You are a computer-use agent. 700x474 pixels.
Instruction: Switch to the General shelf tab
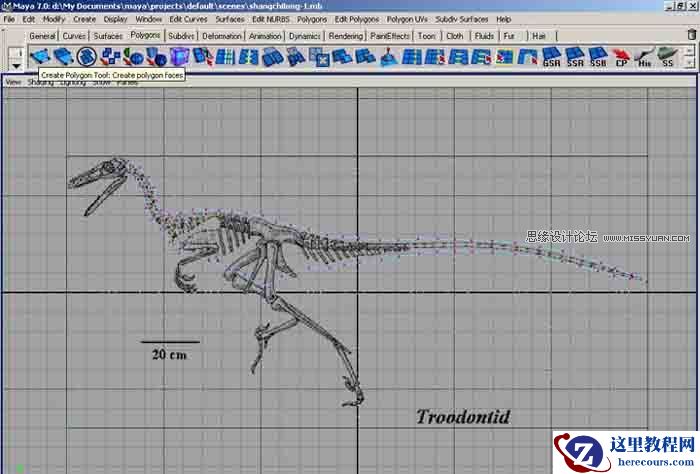(x=42, y=36)
